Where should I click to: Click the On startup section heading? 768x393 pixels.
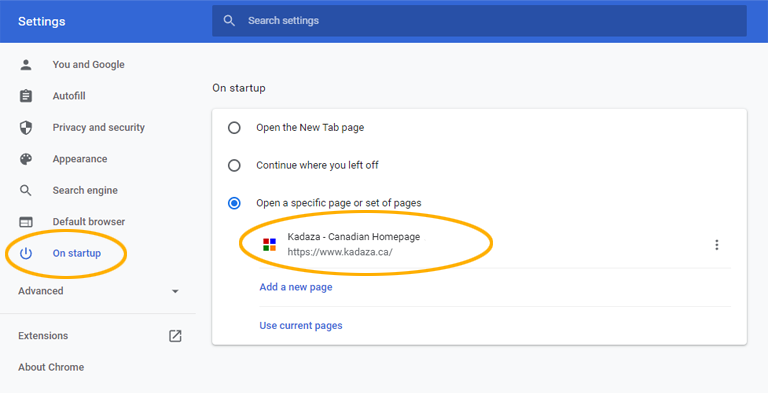click(239, 88)
